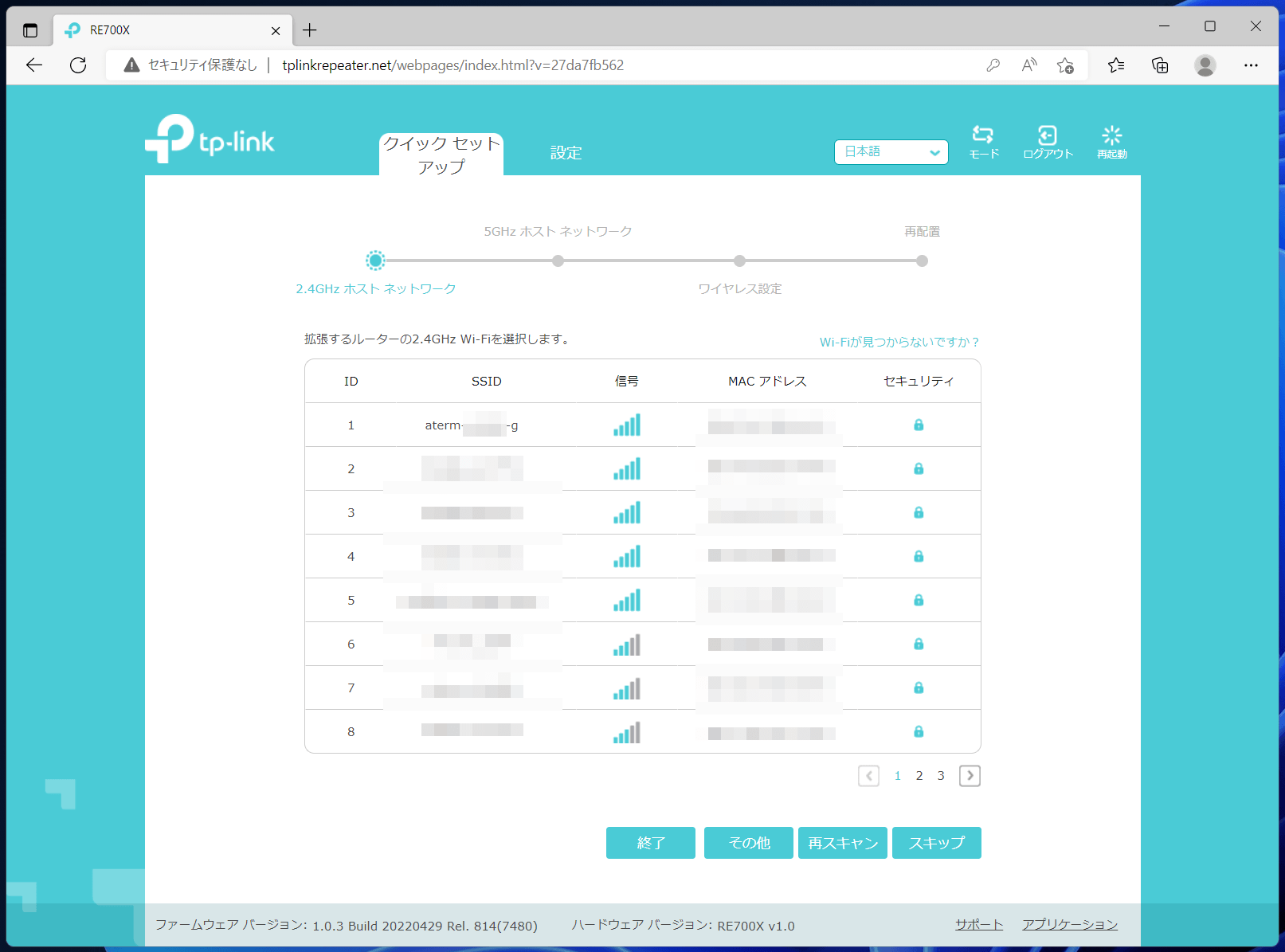
Task: Click the Reboot icon
Action: [1111, 143]
